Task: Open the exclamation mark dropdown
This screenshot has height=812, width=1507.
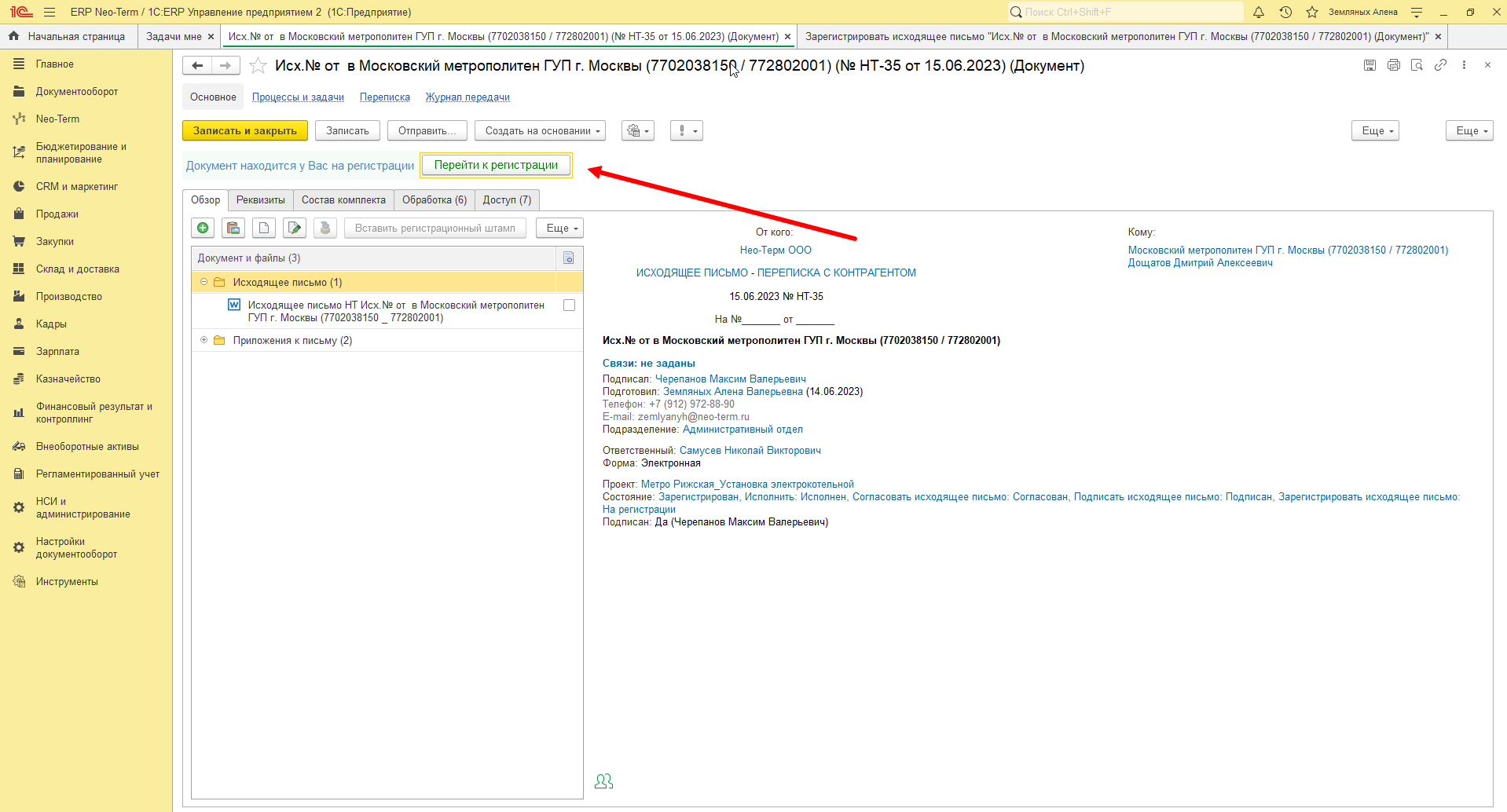Action: point(687,130)
